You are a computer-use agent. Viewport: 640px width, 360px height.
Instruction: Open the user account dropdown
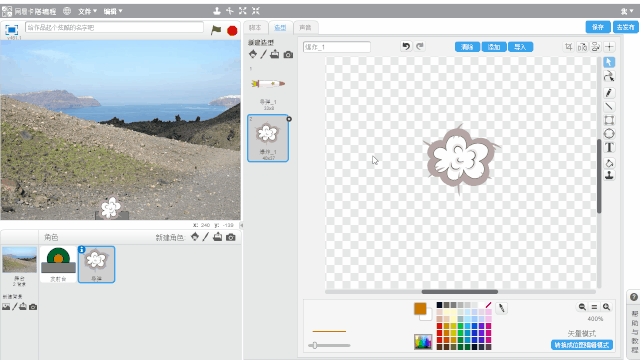click(627, 11)
